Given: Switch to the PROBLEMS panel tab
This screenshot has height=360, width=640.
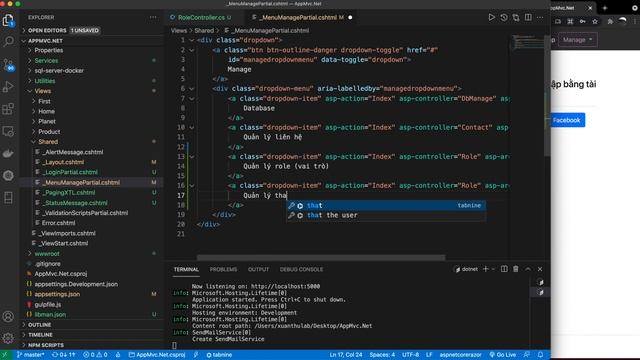Looking at the screenshot, I should pos(223,269).
